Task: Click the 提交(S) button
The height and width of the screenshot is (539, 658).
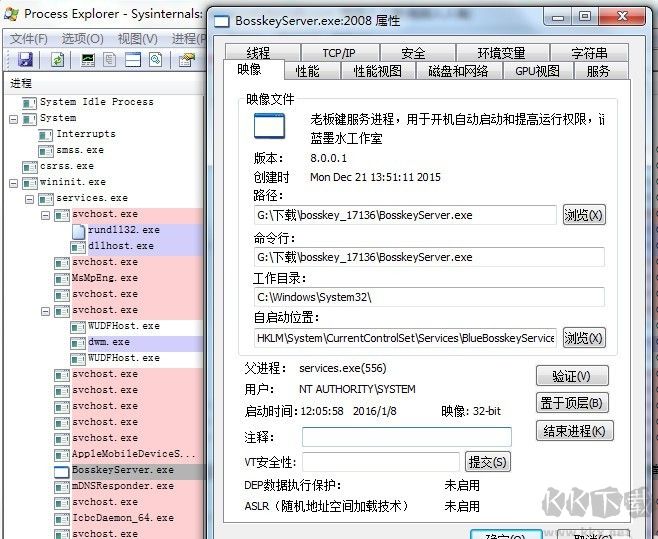Action: click(488, 462)
